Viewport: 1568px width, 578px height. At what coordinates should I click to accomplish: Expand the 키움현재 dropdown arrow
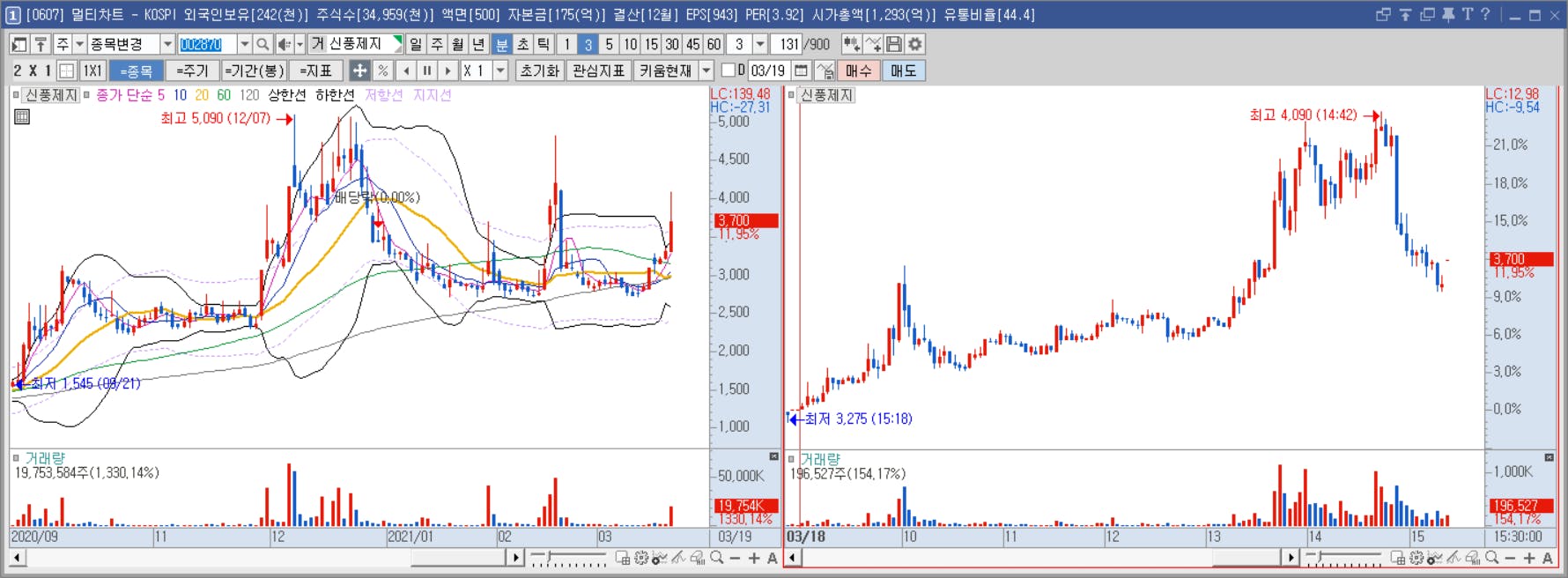pyautogui.click(x=706, y=70)
